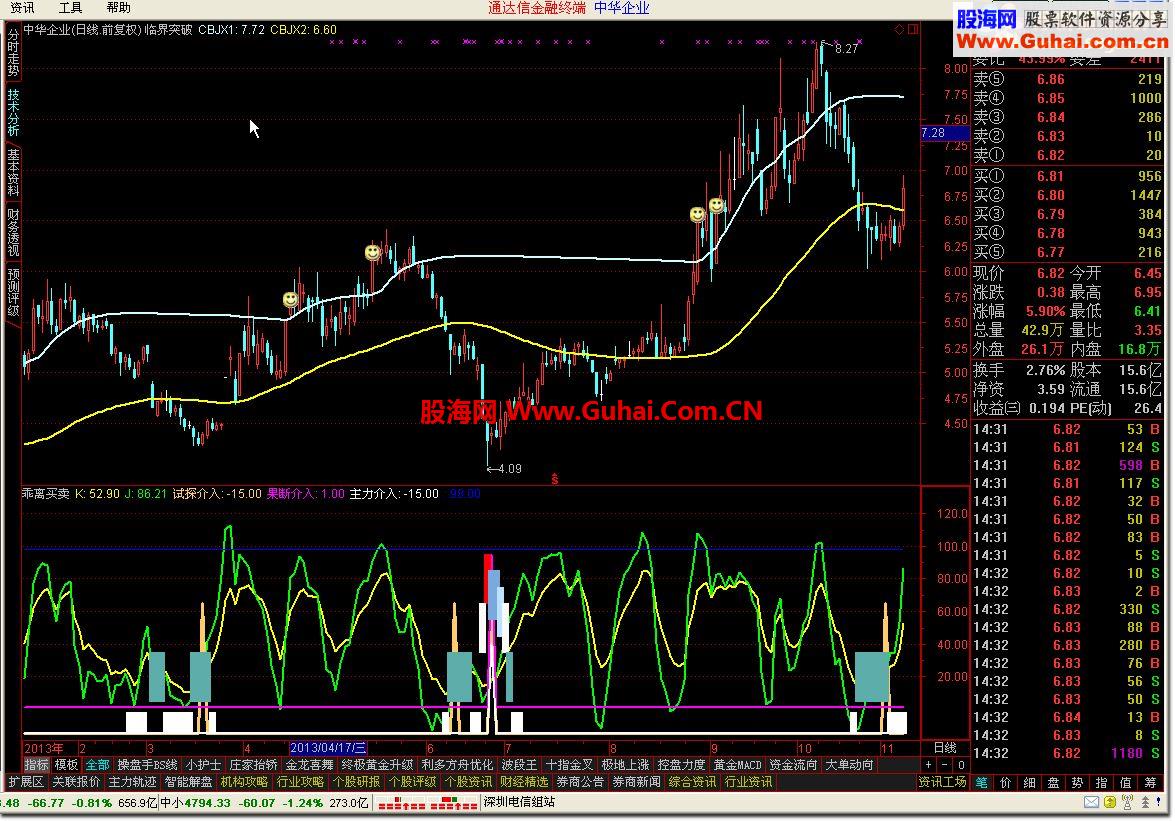1175x821 pixels.
Task: Choose the 大单动向 indicator
Action: (849, 765)
